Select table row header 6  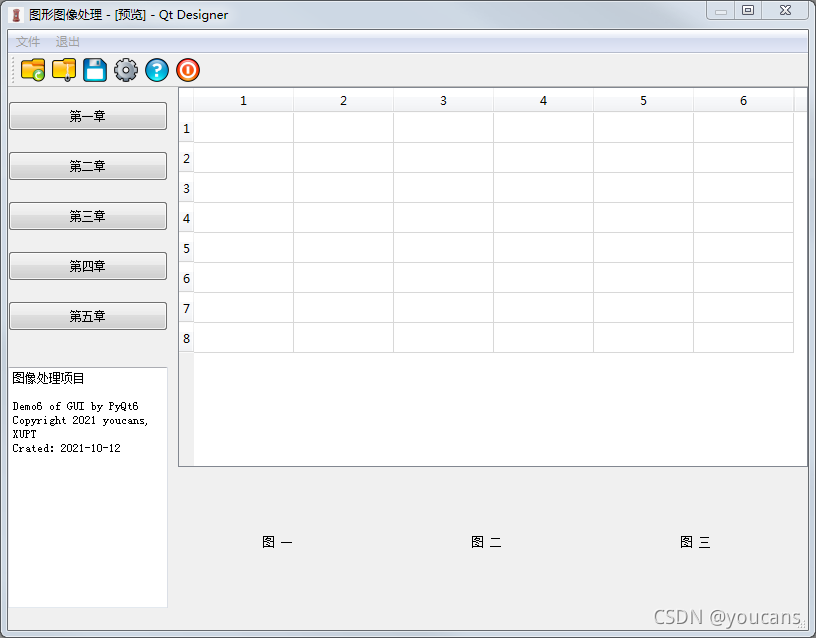click(186, 278)
